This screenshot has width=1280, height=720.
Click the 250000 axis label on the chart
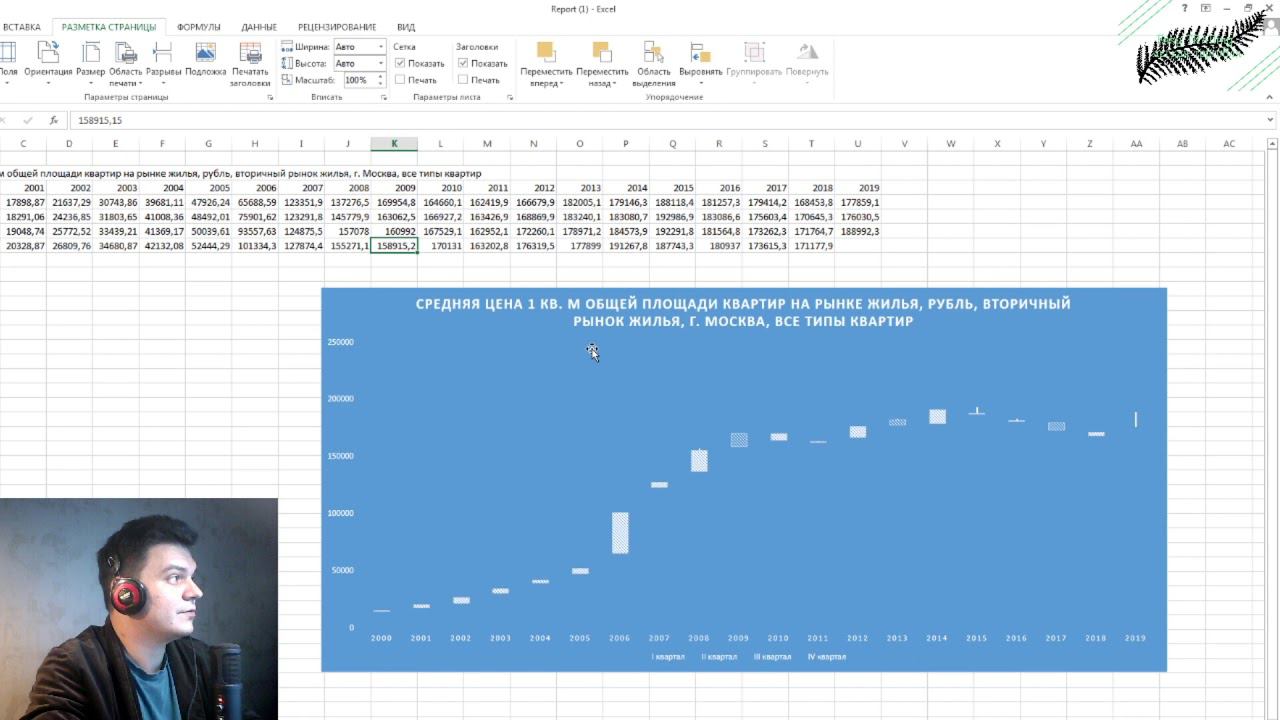pyautogui.click(x=340, y=342)
